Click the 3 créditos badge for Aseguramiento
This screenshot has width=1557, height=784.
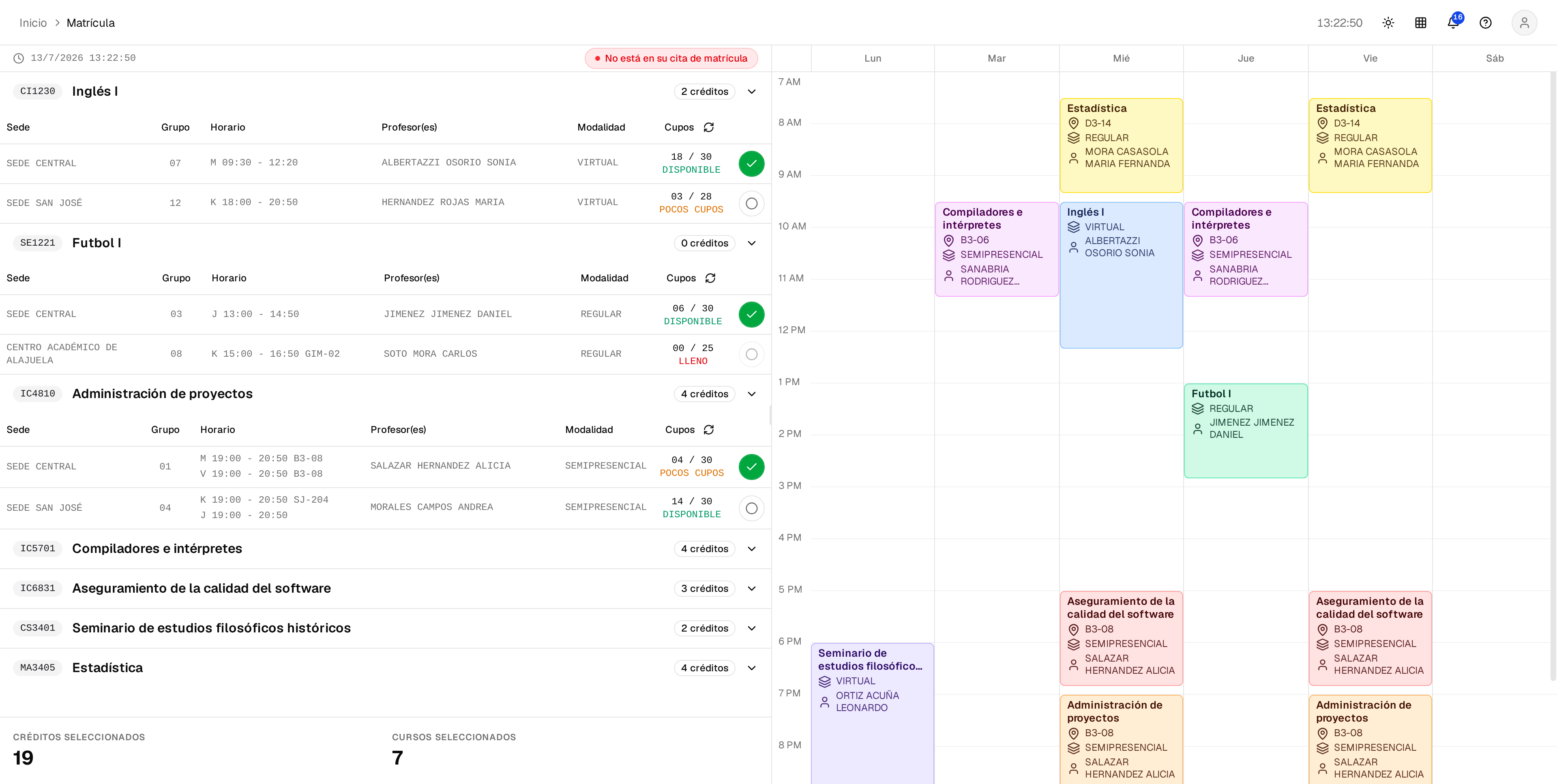tap(704, 589)
